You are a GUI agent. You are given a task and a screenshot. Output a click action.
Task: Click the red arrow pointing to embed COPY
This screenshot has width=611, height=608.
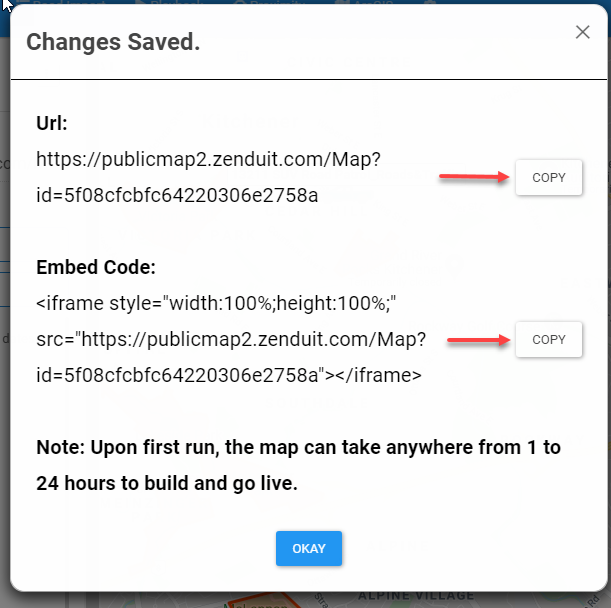click(479, 340)
